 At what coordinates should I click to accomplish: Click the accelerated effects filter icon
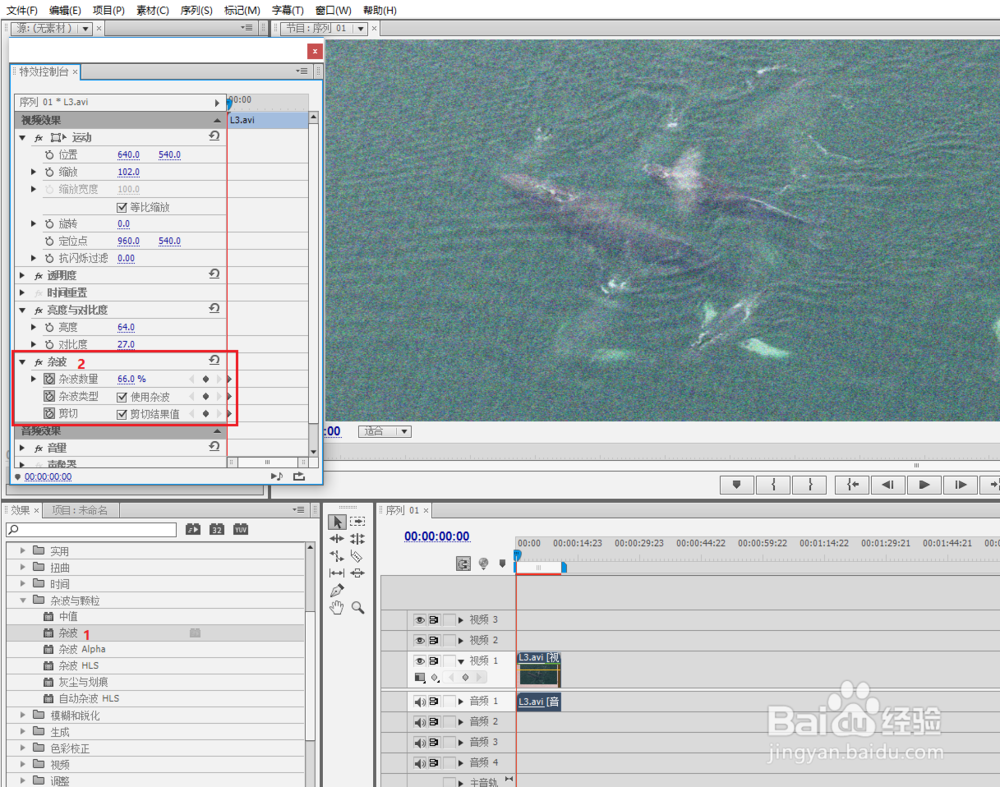pyautogui.click(x=193, y=529)
